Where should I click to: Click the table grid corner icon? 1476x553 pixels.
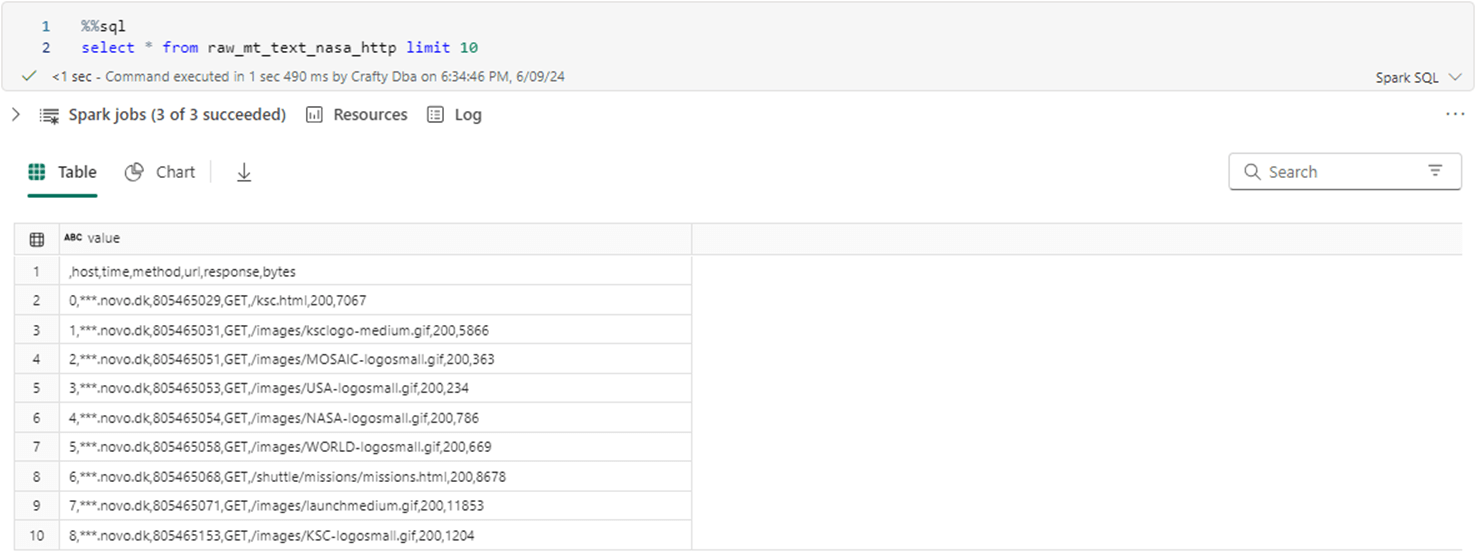click(x=37, y=239)
